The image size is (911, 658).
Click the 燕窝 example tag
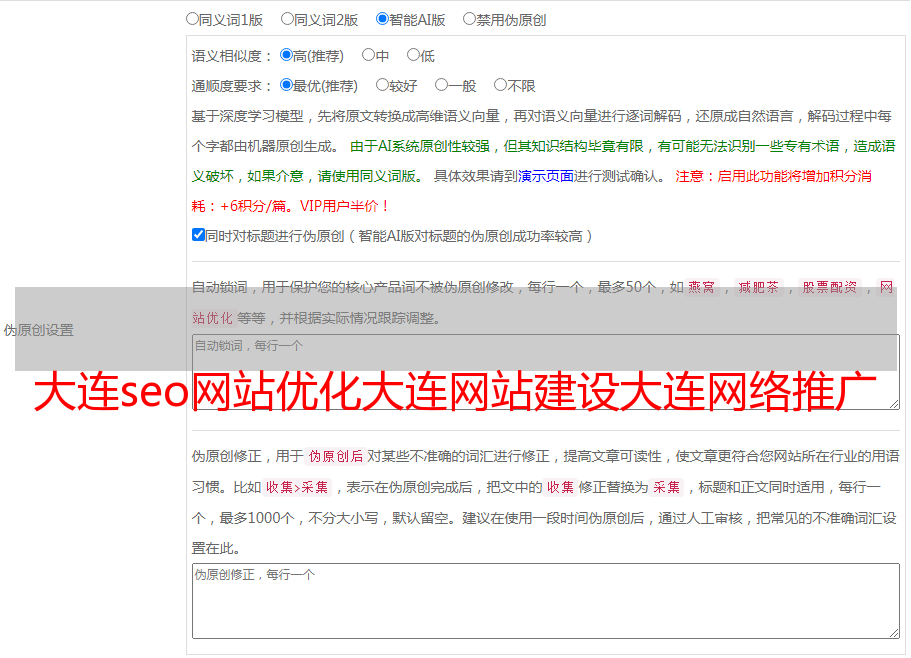point(701,287)
